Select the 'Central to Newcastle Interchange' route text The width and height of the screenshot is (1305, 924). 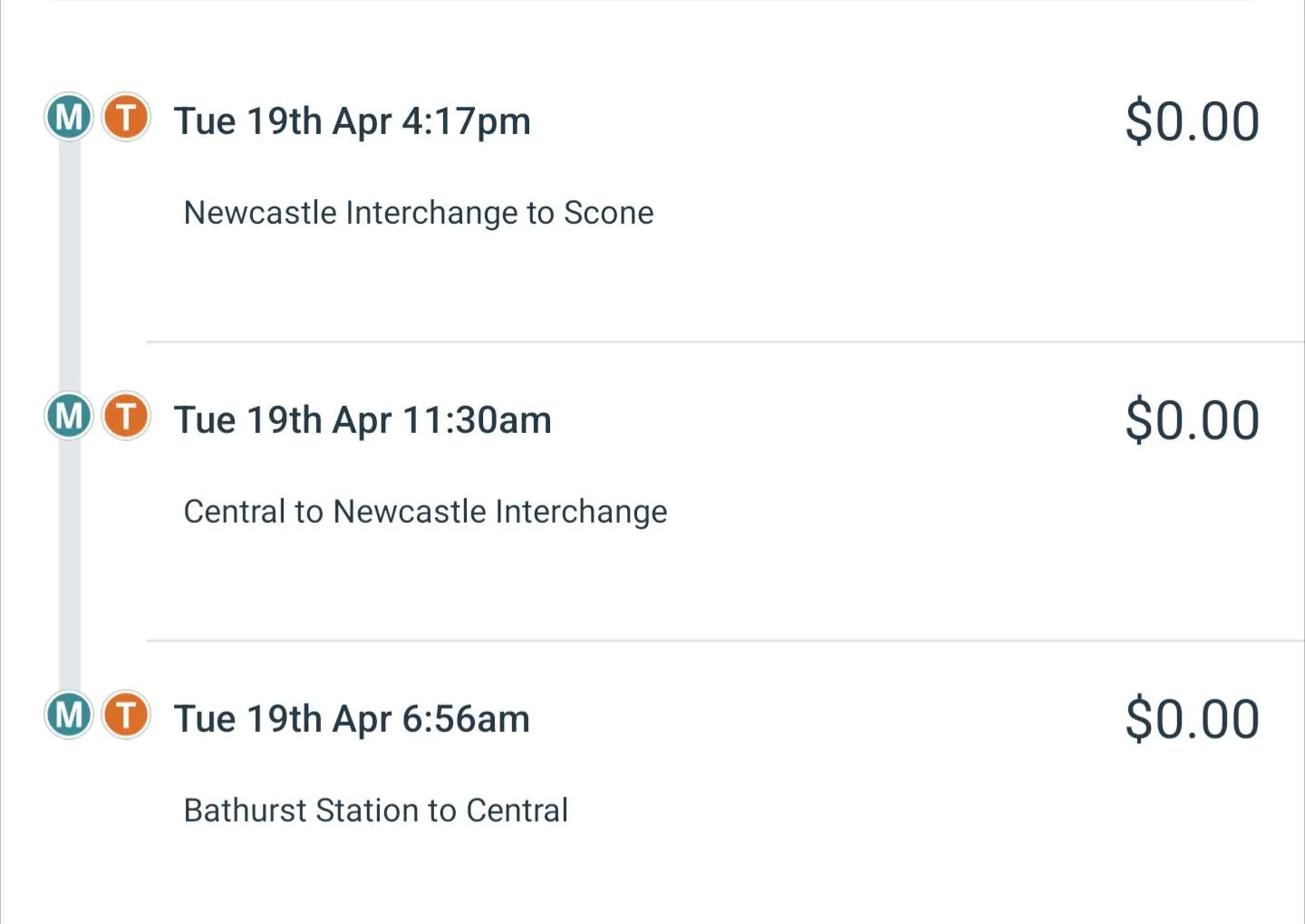point(425,512)
